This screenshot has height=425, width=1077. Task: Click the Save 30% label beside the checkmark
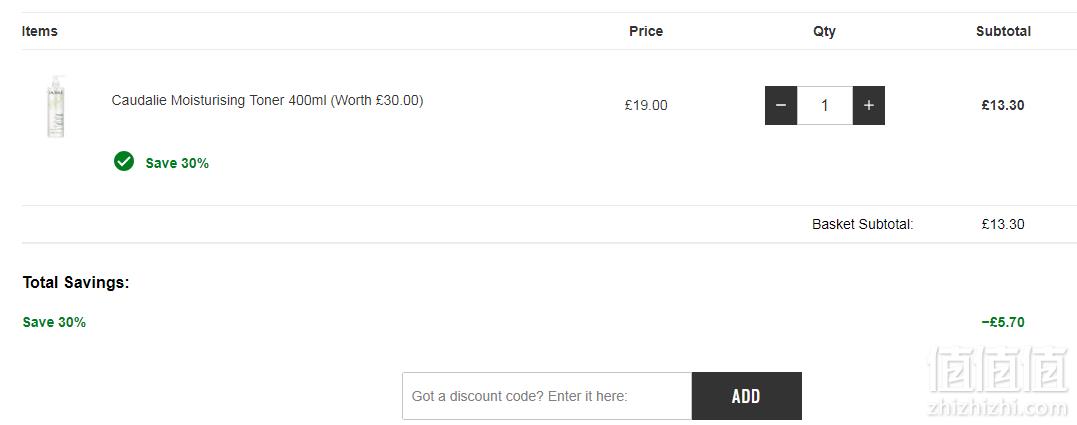[x=177, y=163]
